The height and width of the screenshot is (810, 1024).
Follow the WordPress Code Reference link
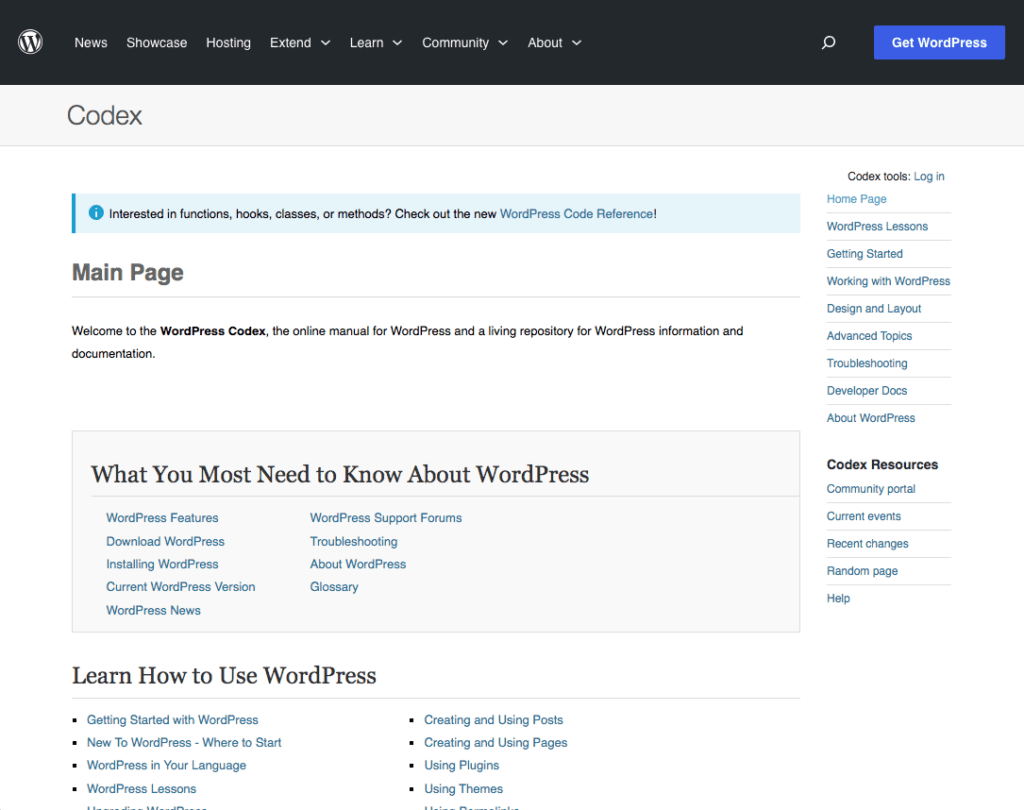(577, 214)
